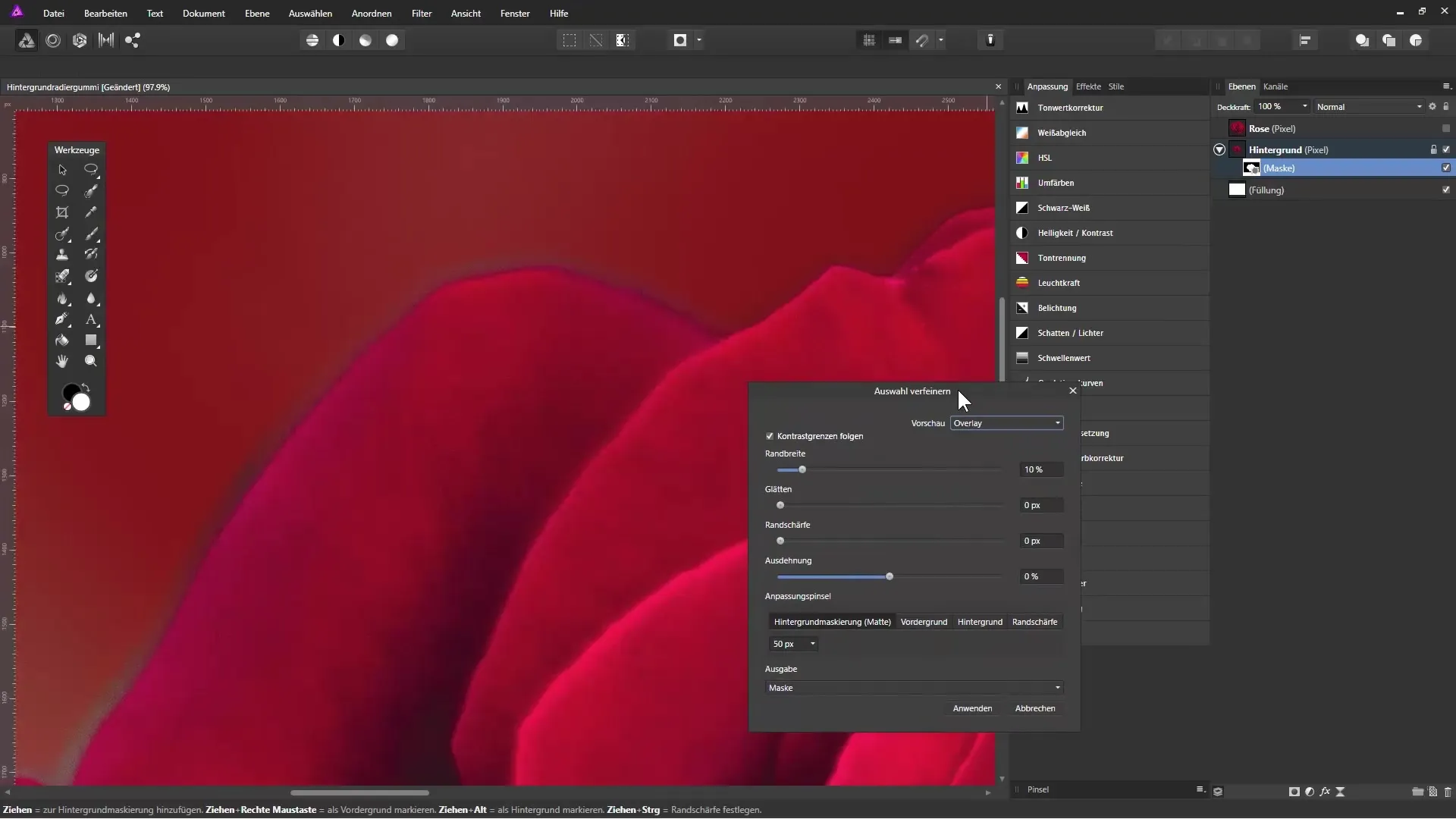The height and width of the screenshot is (819, 1456).
Task: Select the Zoom magnifier tool
Action: (91, 361)
